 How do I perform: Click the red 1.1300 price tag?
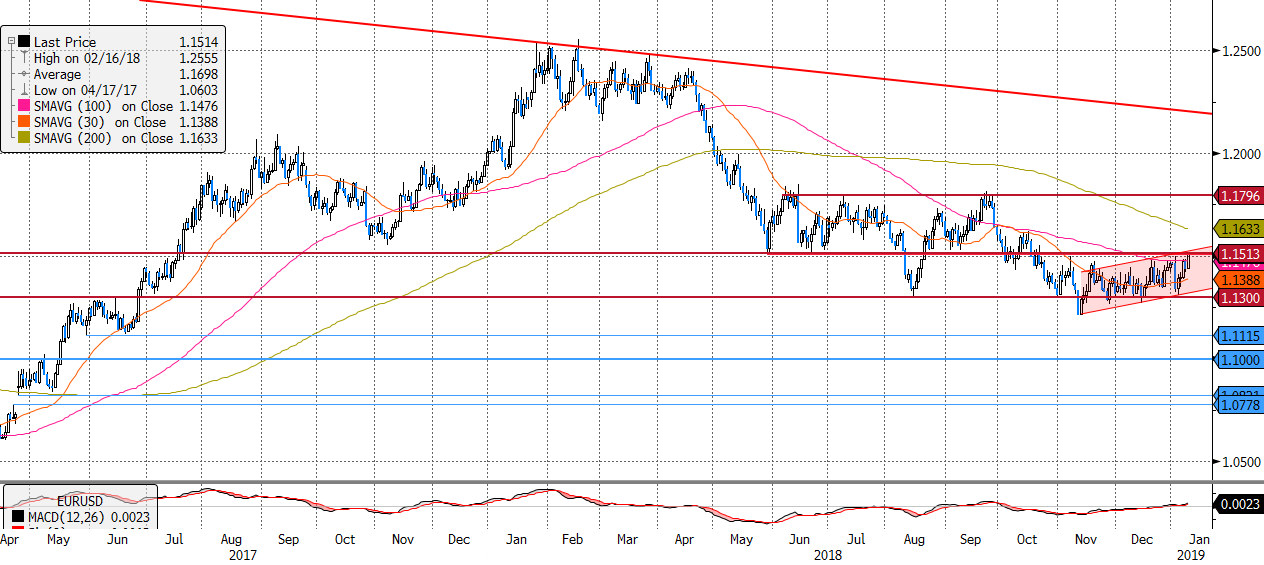tap(1238, 298)
